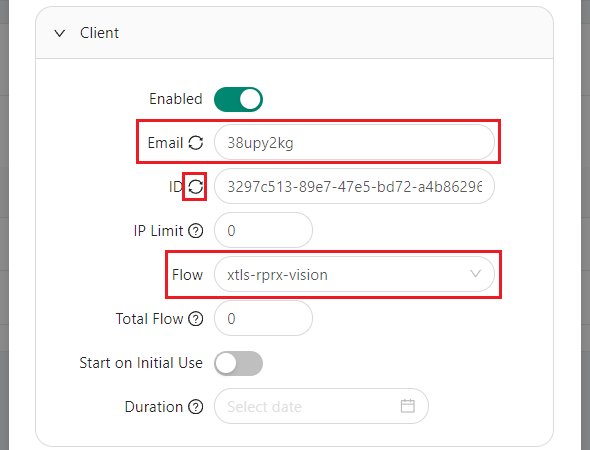590x450 pixels.
Task: Open the Flow dropdown arrow
Action: point(476,274)
